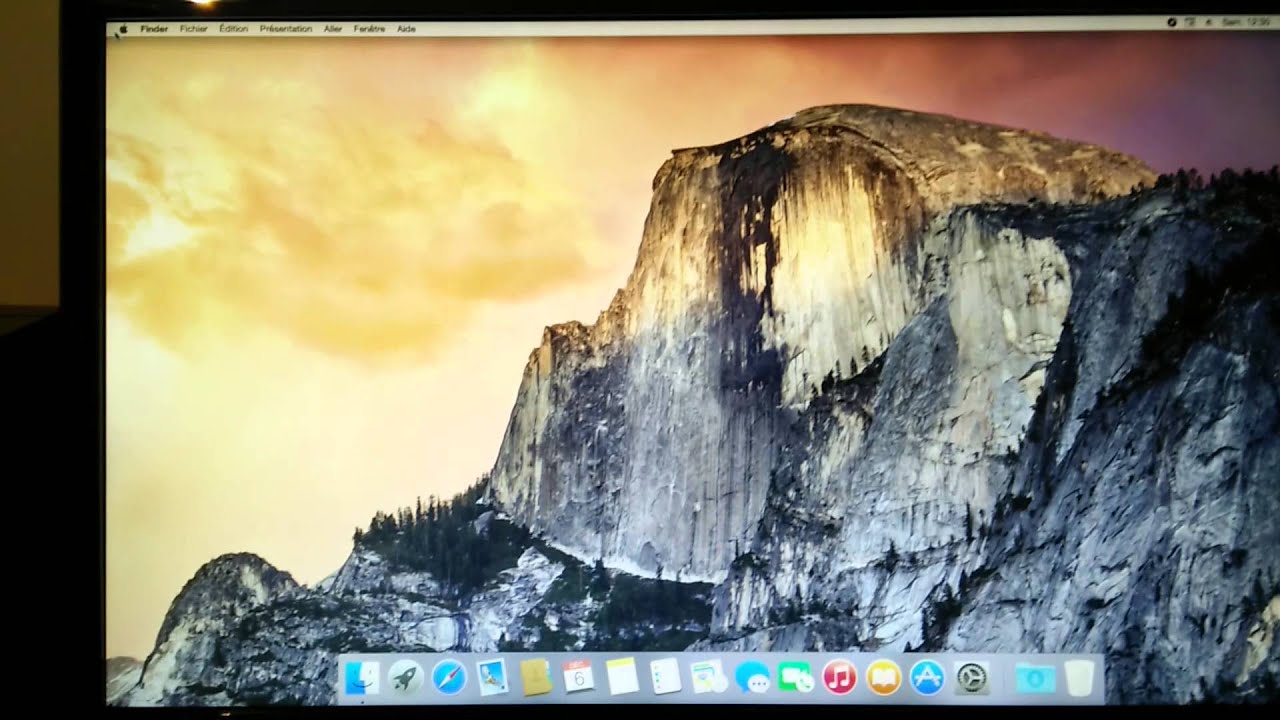
Task: Open the Aide menu
Action: click(x=406, y=29)
